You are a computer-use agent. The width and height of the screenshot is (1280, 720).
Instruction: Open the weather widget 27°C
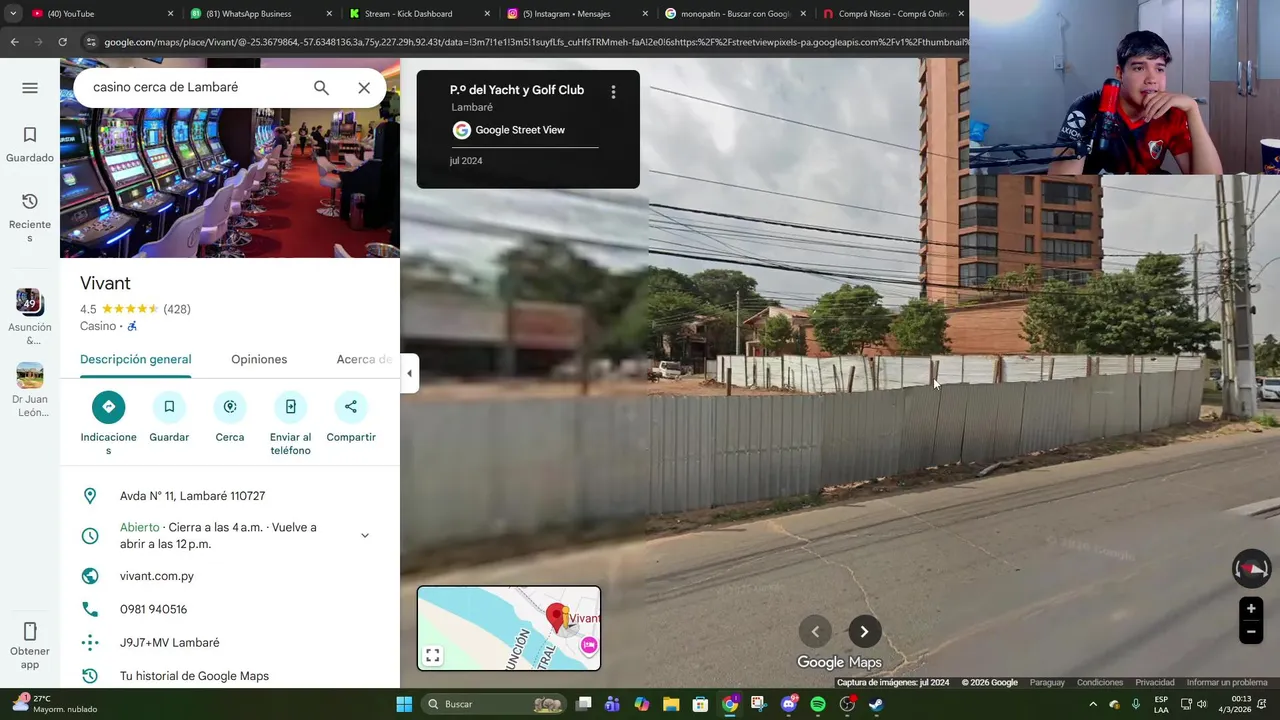click(x=55, y=704)
